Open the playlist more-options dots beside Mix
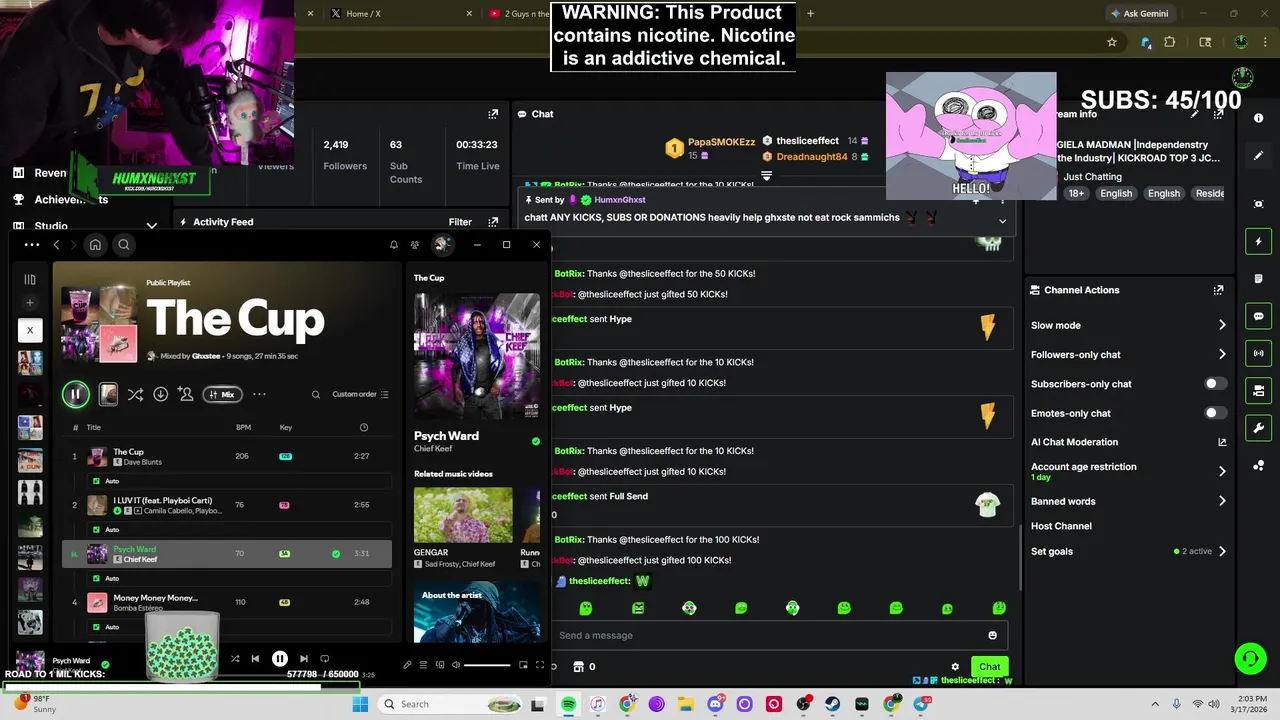The image size is (1280, 720). pyautogui.click(x=259, y=394)
